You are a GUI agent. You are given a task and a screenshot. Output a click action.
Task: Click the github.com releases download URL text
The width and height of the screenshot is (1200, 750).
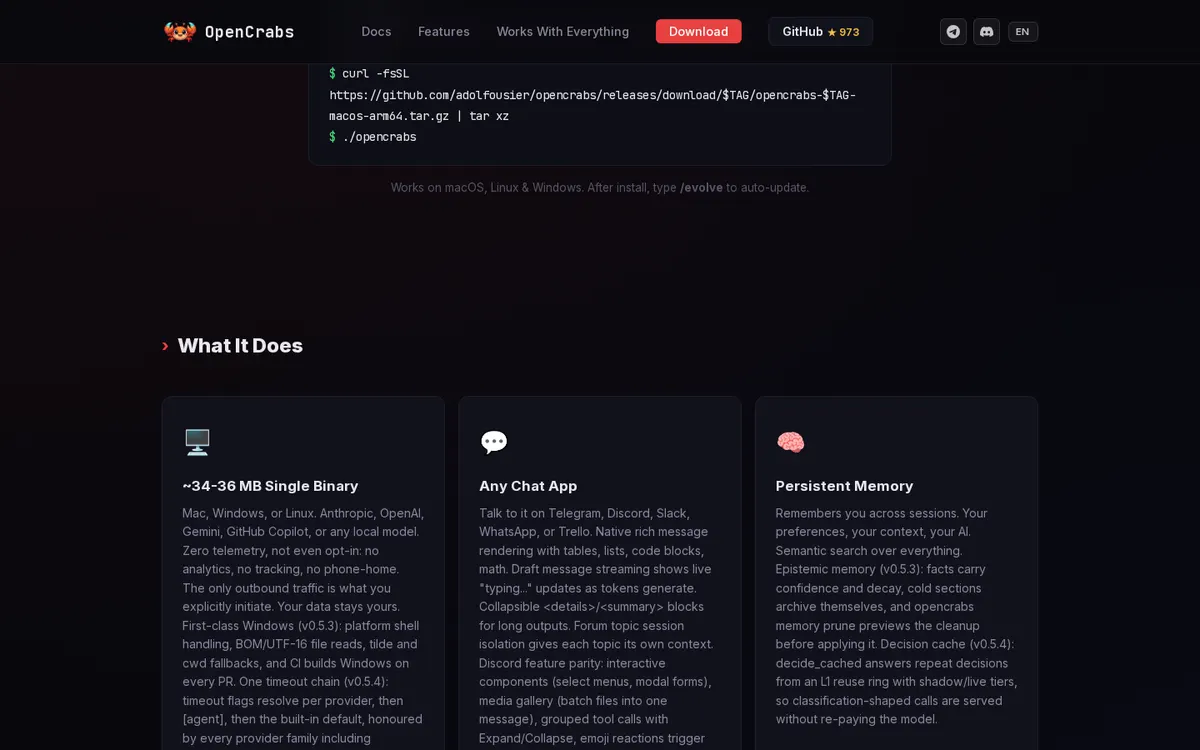pos(592,95)
